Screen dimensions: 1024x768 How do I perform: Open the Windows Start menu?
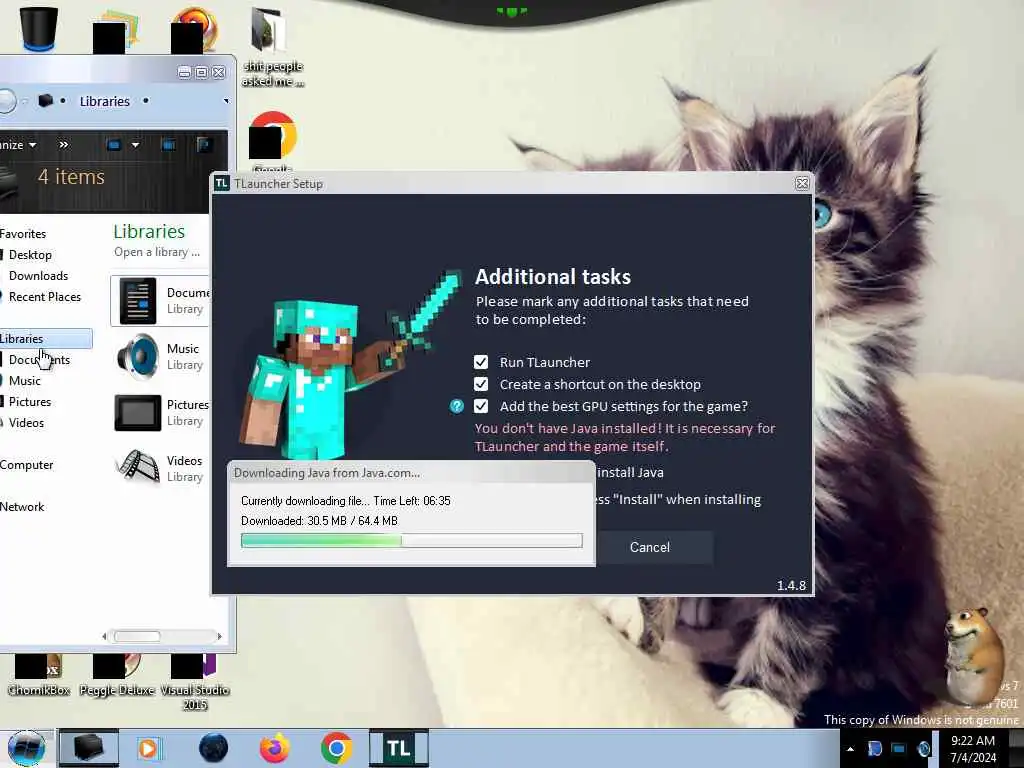26,748
